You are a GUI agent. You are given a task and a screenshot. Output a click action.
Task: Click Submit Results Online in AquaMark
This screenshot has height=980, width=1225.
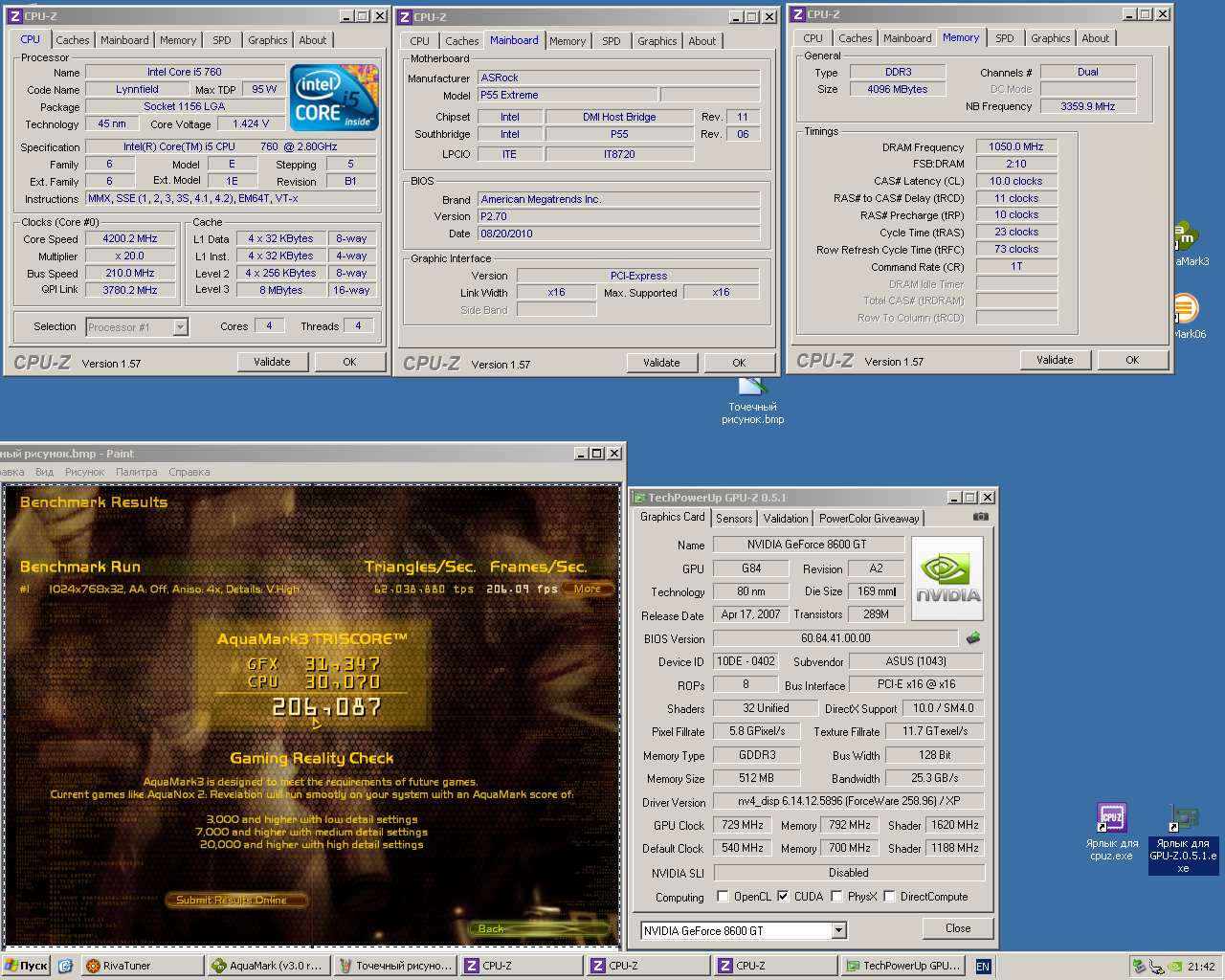click(237, 900)
